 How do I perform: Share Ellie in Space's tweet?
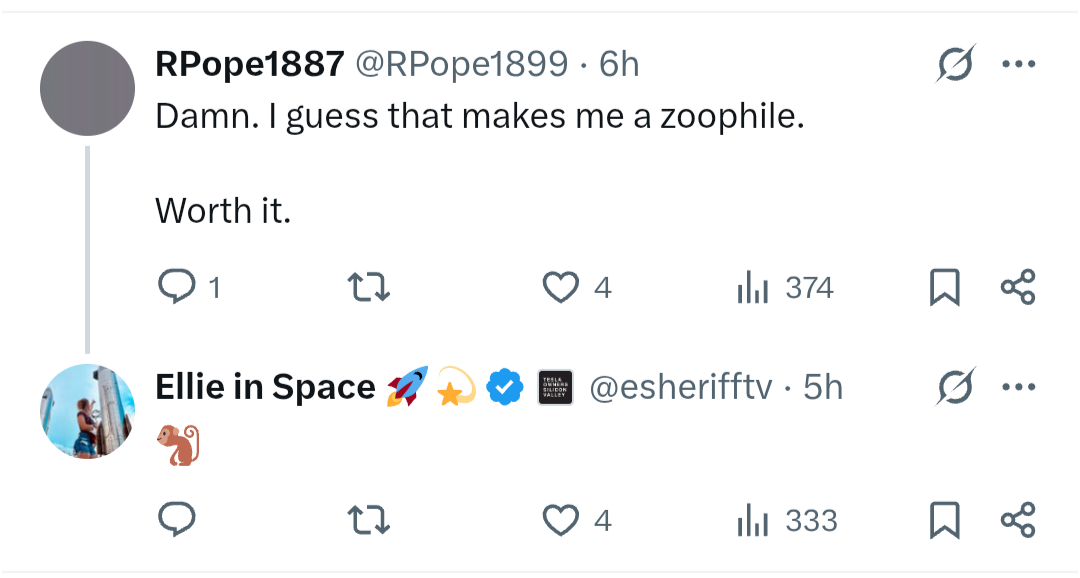[x=1018, y=519]
